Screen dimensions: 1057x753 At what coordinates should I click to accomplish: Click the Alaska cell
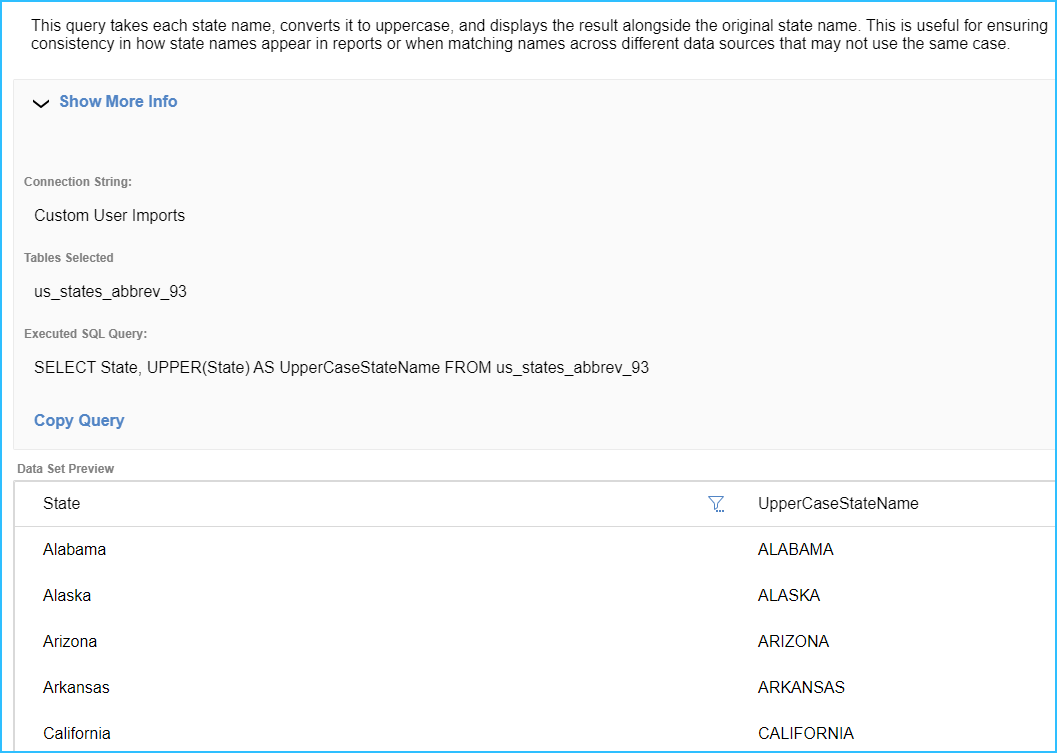point(67,595)
